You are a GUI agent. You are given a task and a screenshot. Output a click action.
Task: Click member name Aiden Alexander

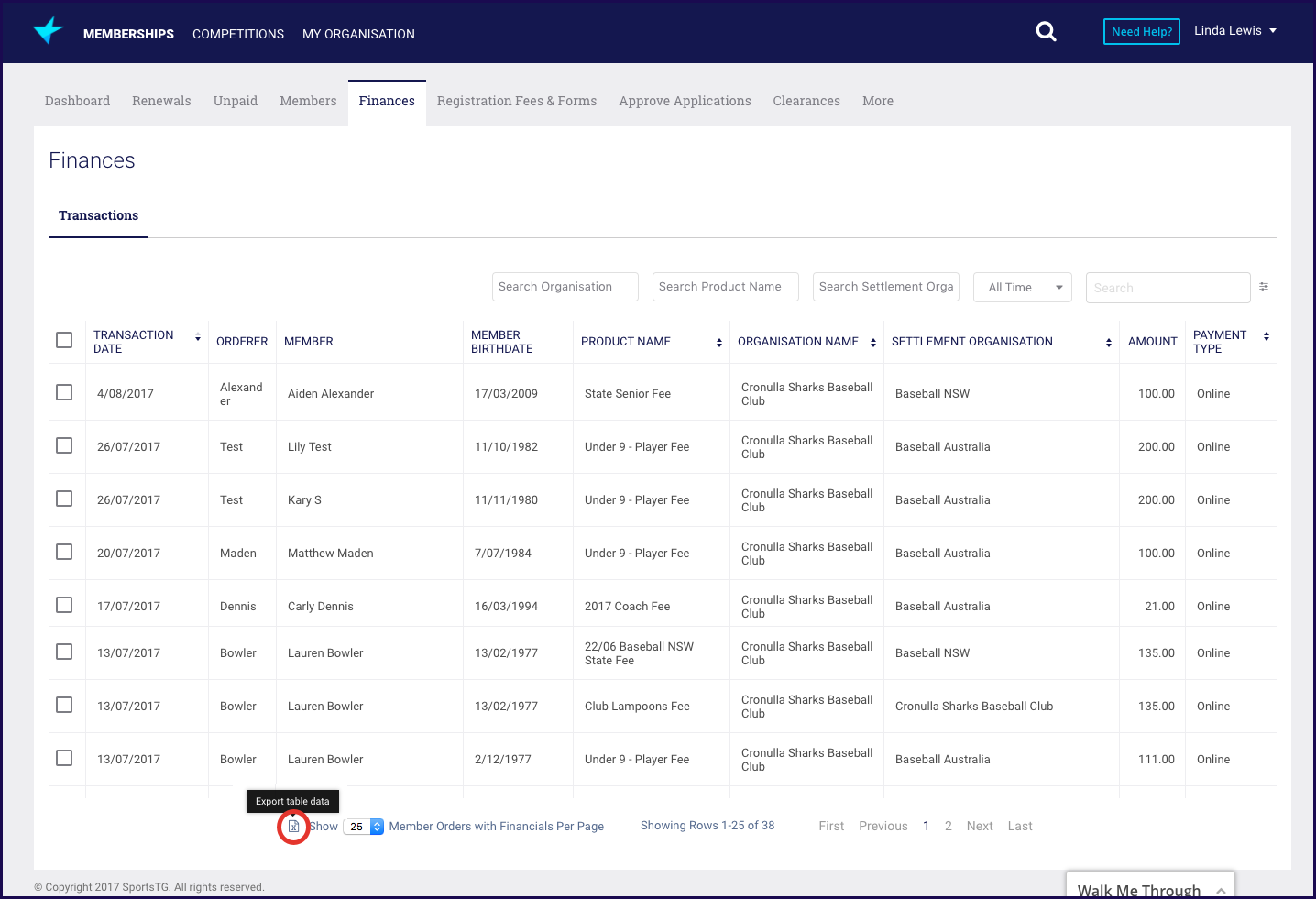(331, 394)
